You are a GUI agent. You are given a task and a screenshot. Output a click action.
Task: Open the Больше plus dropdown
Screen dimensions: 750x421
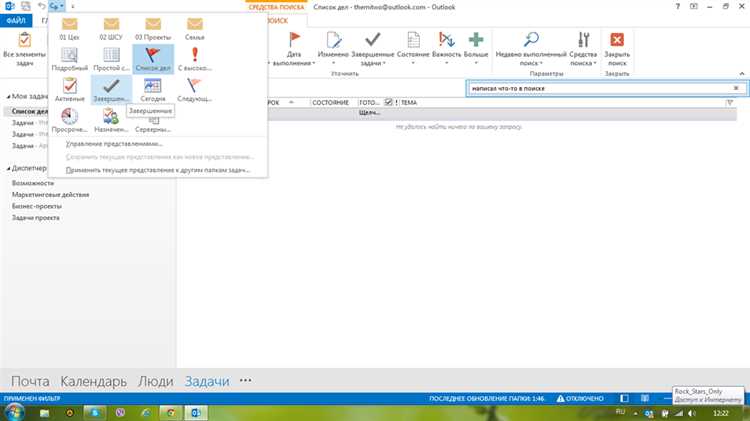[476, 49]
